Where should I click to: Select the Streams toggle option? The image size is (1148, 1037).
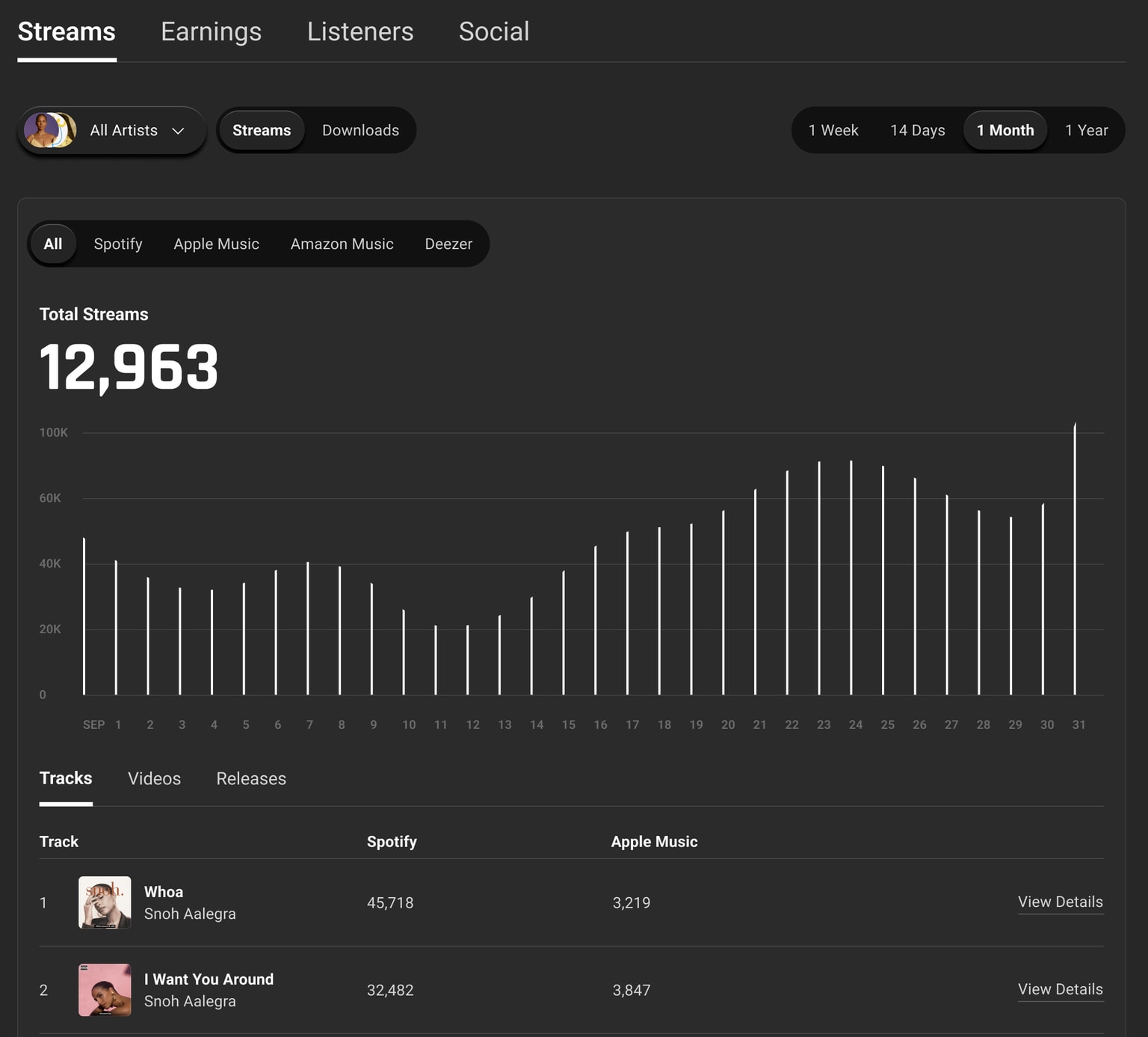262,130
